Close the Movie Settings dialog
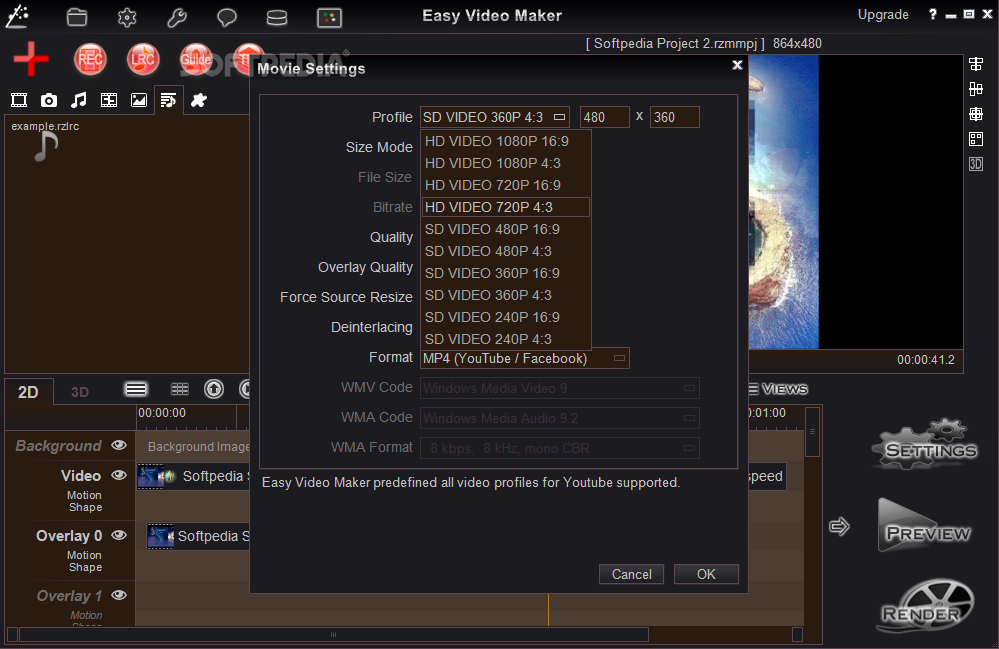The height and width of the screenshot is (649, 999). 737,65
